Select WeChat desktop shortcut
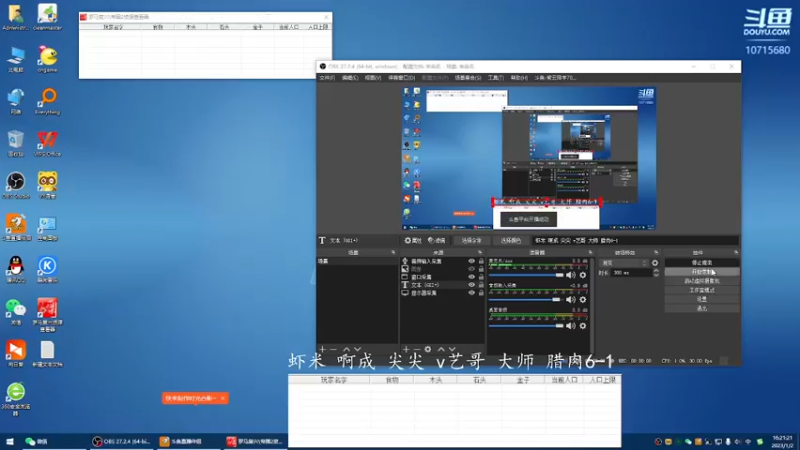Viewport: 800px width, 450px height. click(16, 312)
